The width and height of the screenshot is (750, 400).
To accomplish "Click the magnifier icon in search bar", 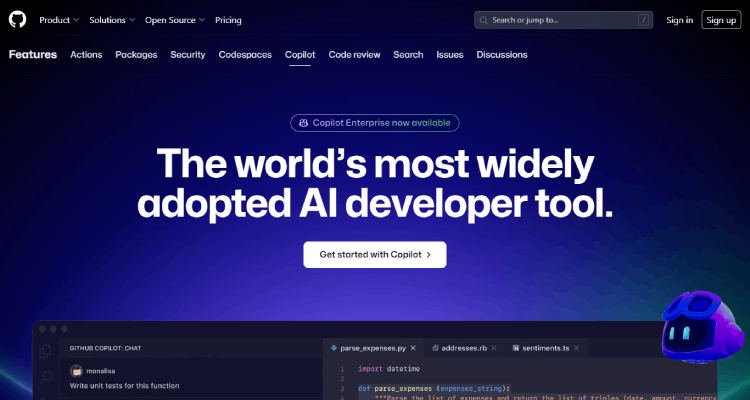I will coord(484,20).
